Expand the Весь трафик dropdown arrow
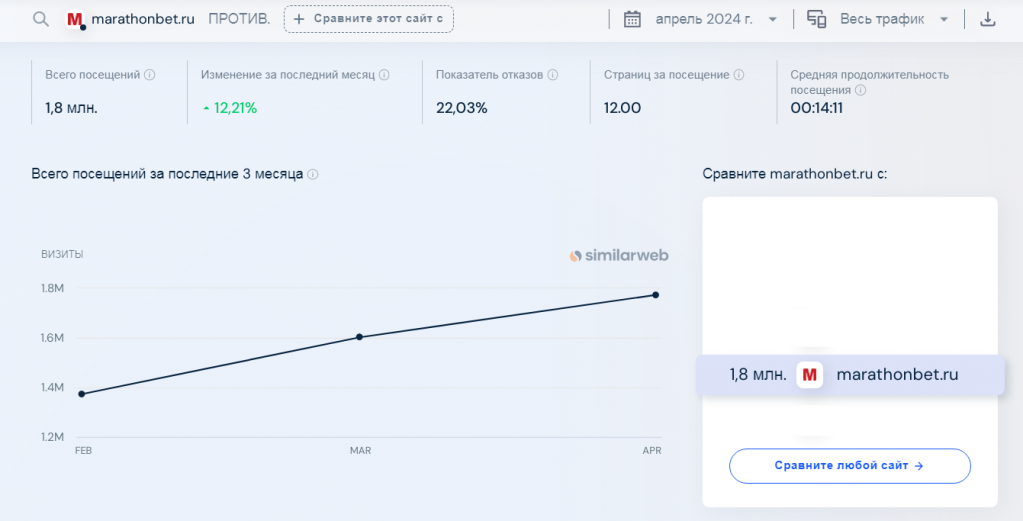The height and width of the screenshot is (521, 1023). click(943, 20)
